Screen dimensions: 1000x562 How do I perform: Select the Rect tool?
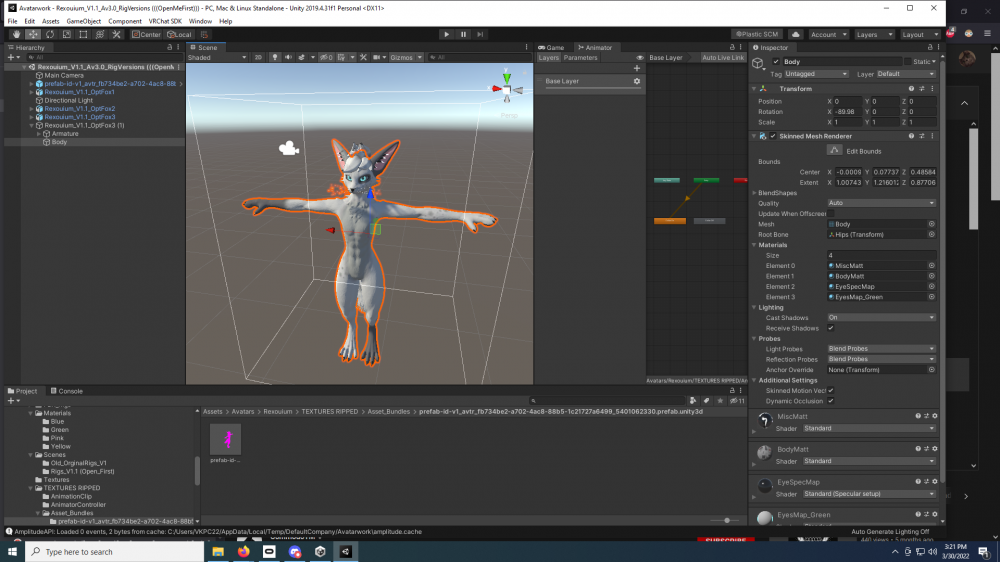pos(83,34)
